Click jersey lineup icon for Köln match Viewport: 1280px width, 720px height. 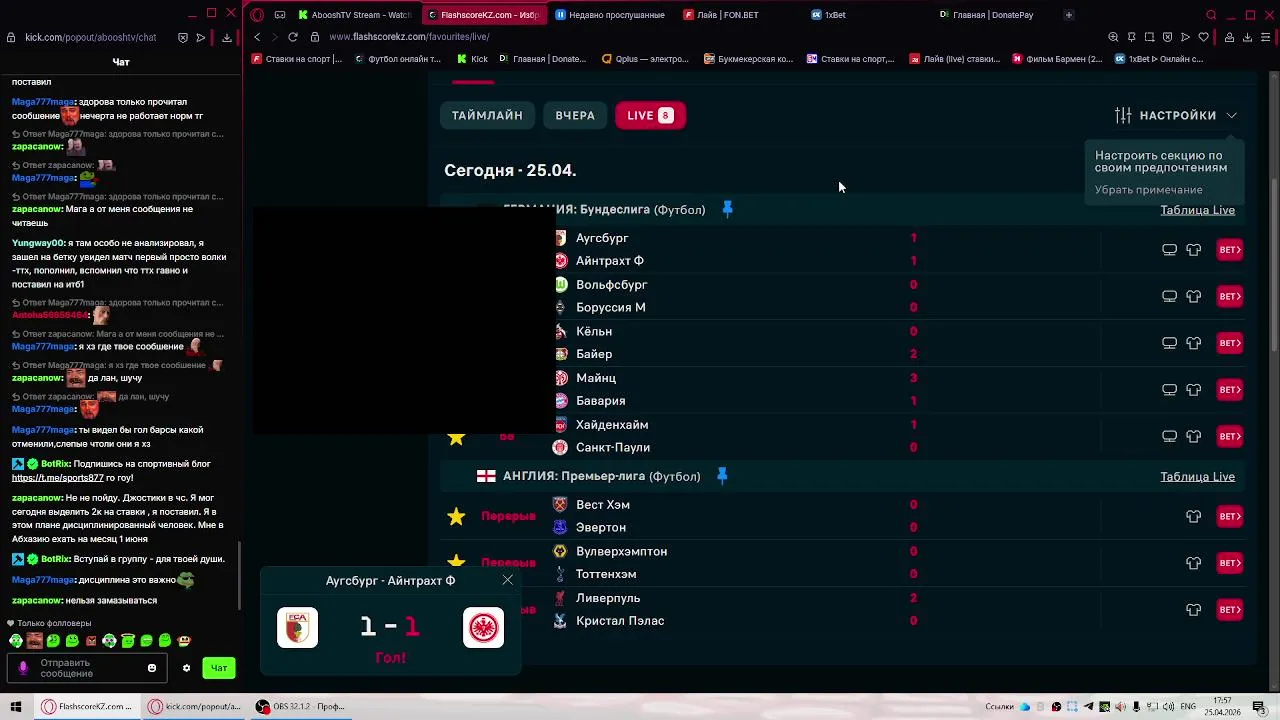click(1193, 343)
